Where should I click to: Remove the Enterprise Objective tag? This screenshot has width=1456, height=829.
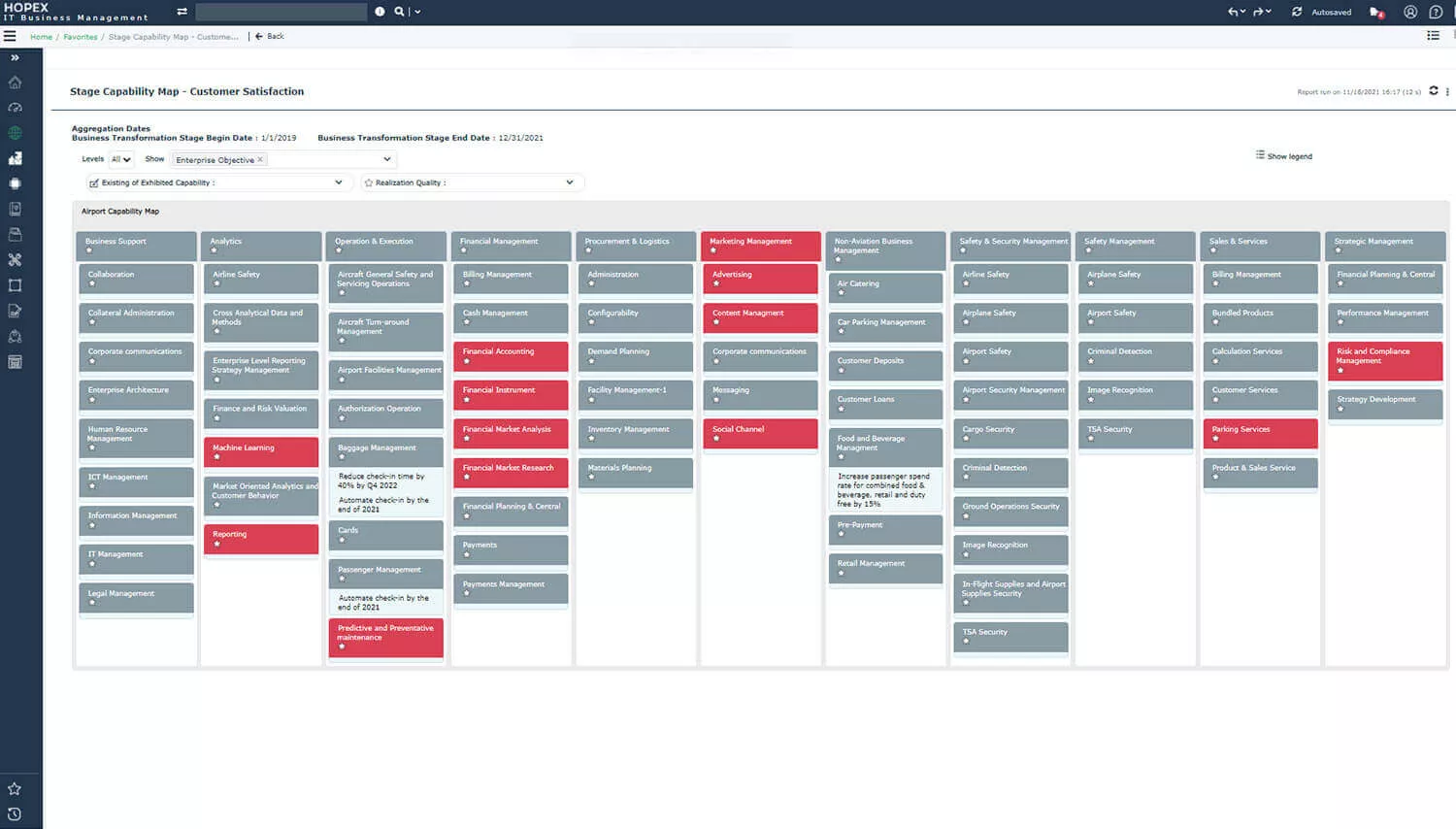(260, 159)
